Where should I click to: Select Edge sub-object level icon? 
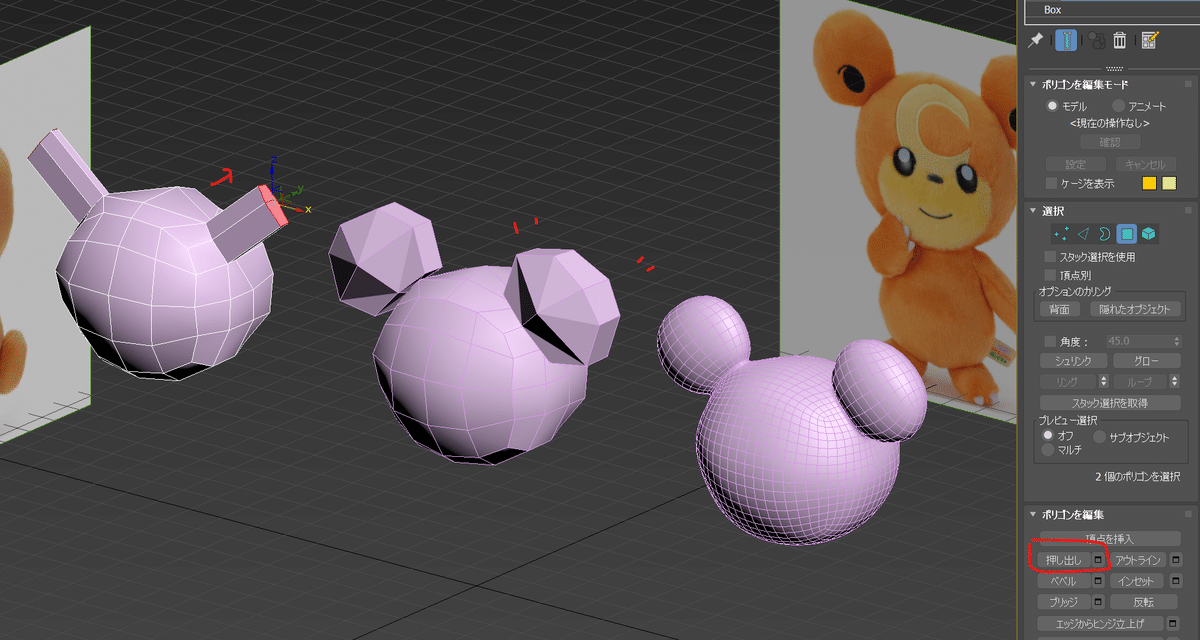pyautogui.click(x=1084, y=233)
